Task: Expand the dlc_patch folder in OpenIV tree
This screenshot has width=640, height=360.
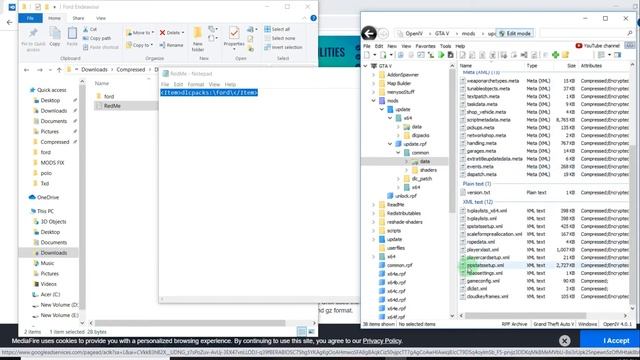Action: pyautogui.click(x=398, y=178)
